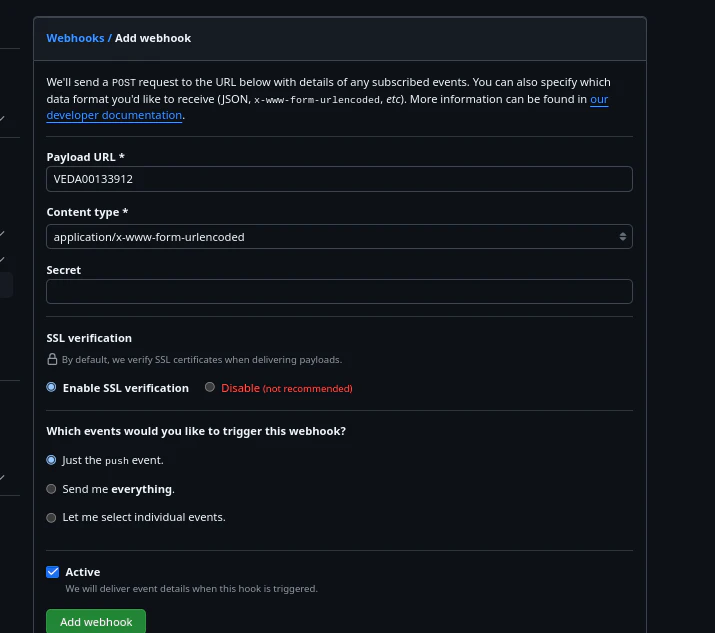The width and height of the screenshot is (715, 633).
Task: Go back via the Webhooks breadcrumb link
Action: tap(75, 38)
